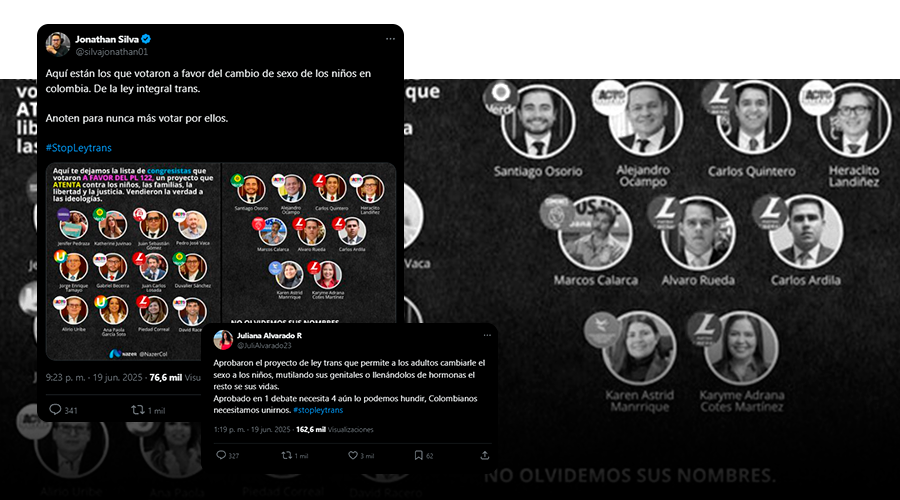Open @JuliAlvarado23 profile handle
This screenshot has width=900, height=500.
(264, 346)
